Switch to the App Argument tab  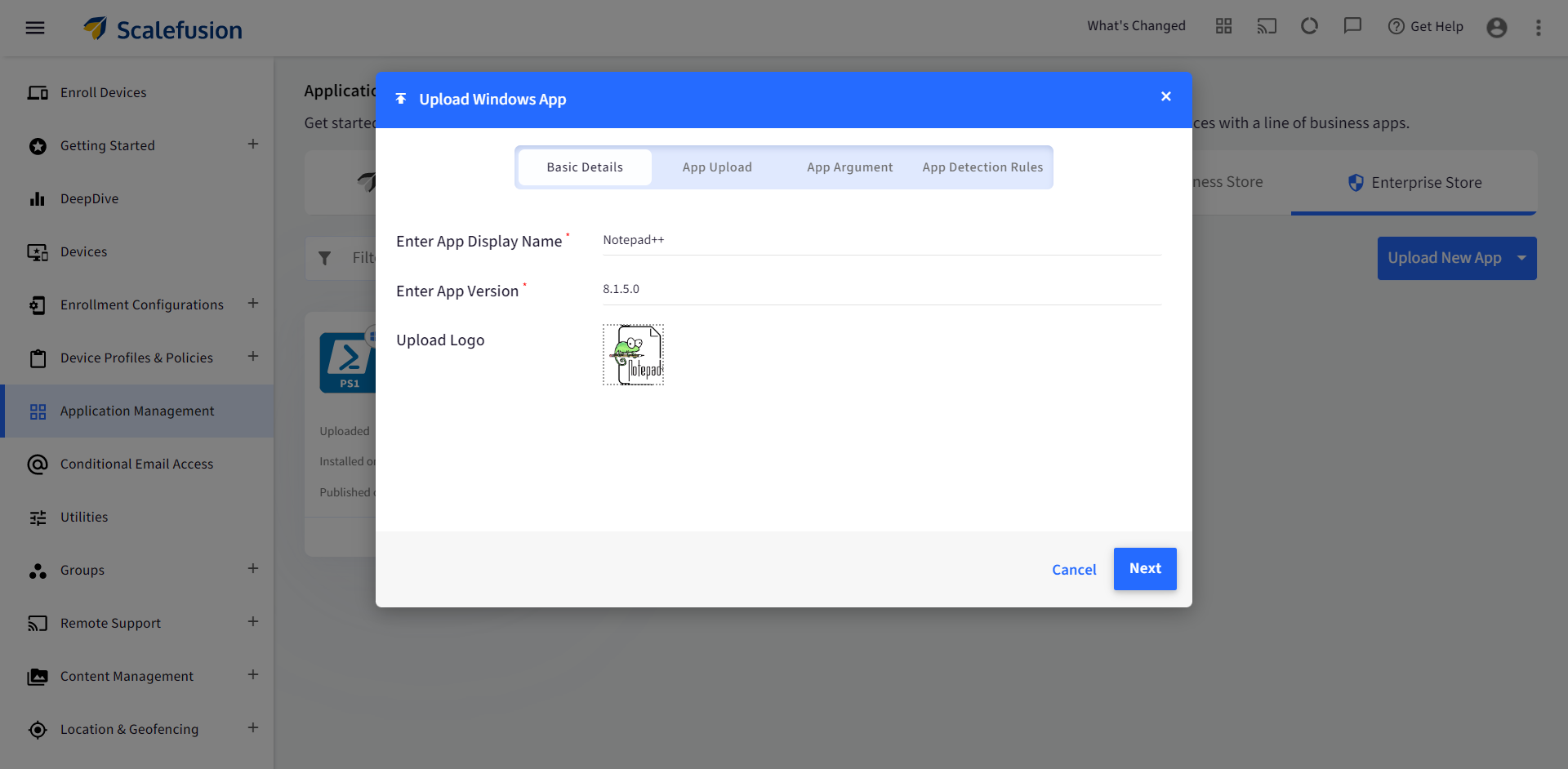[850, 167]
